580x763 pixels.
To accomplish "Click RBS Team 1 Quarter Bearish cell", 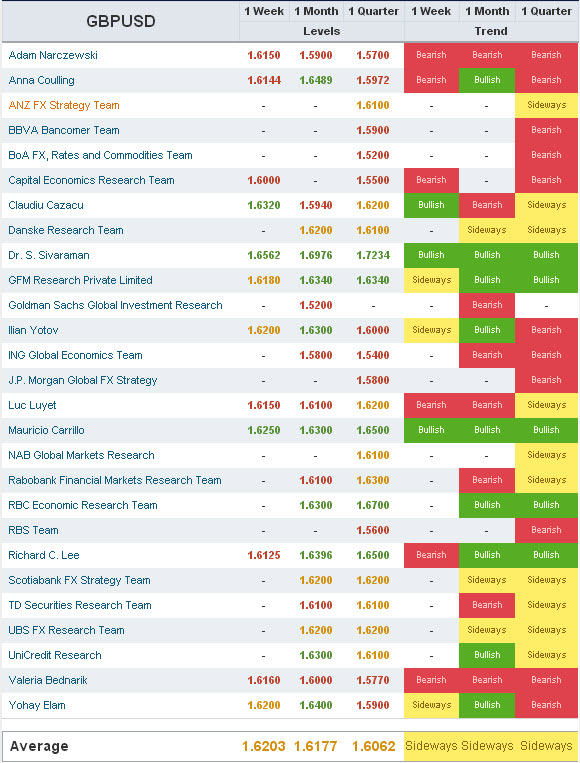I will [546, 530].
